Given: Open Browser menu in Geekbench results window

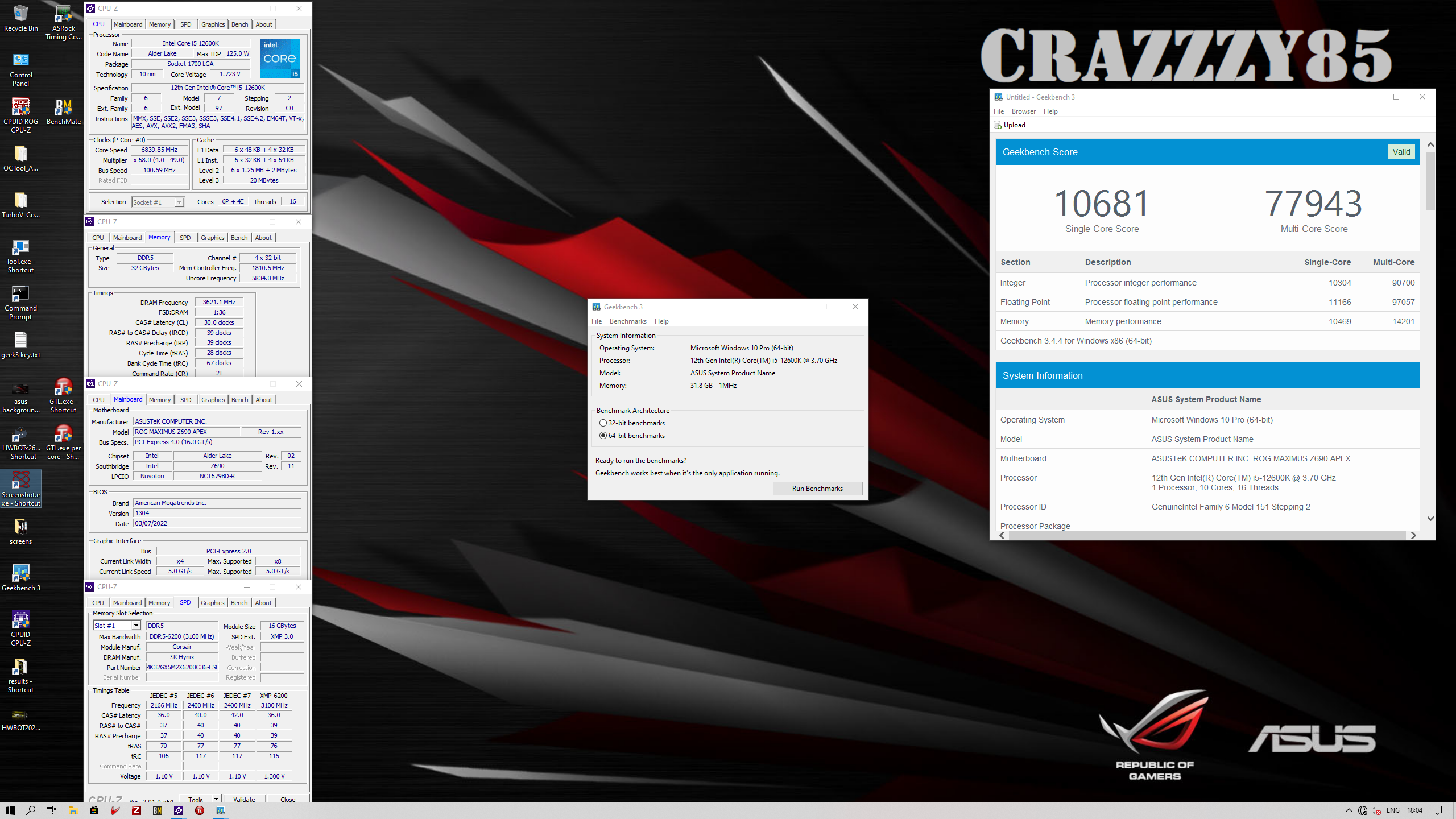Looking at the screenshot, I should pyautogui.click(x=1024, y=111).
